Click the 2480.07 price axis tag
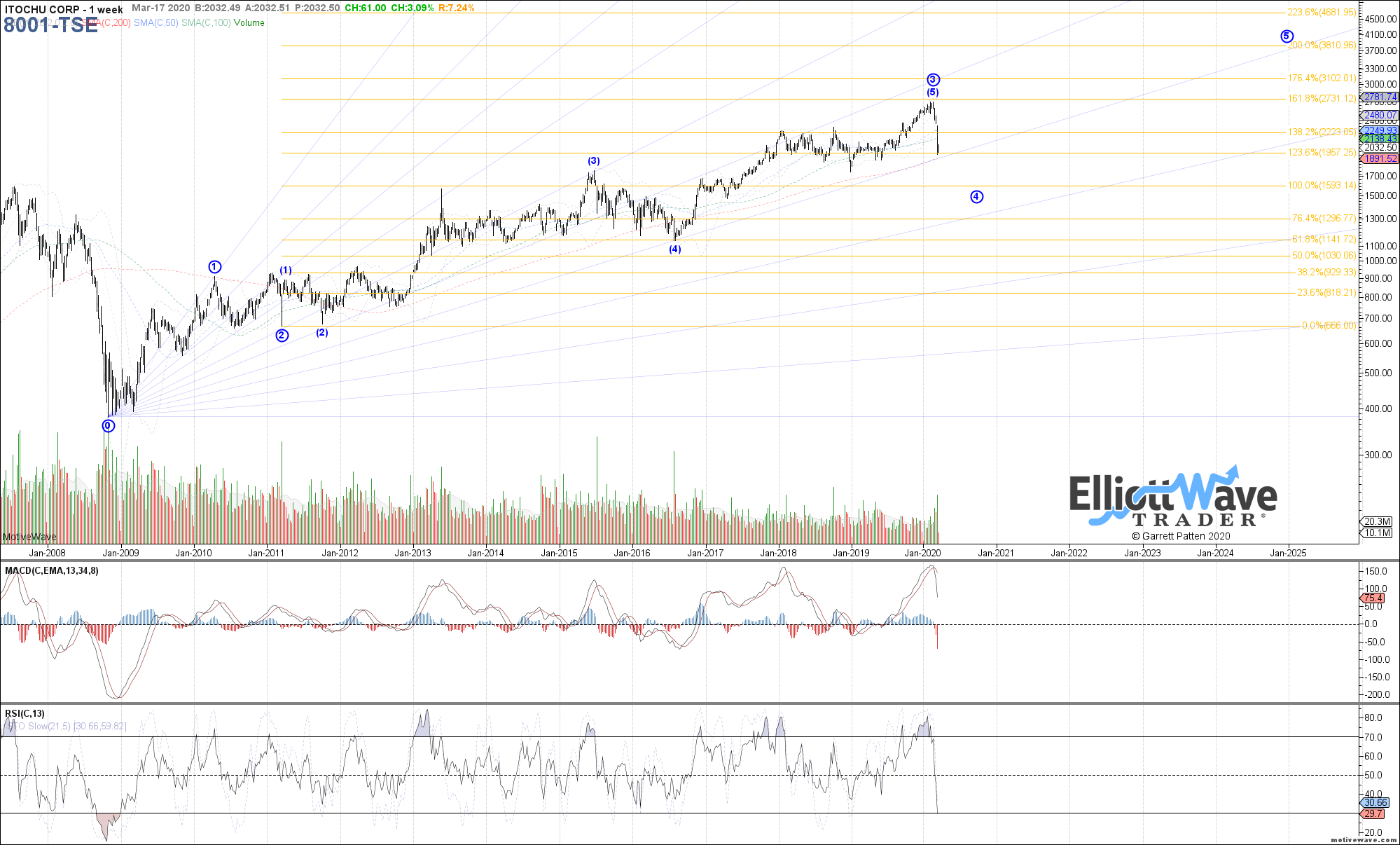 (x=1380, y=115)
